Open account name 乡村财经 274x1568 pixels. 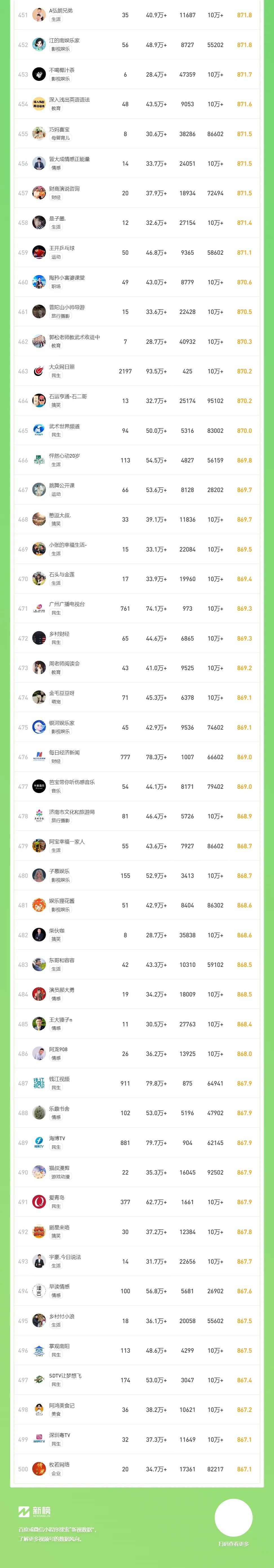(59, 634)
